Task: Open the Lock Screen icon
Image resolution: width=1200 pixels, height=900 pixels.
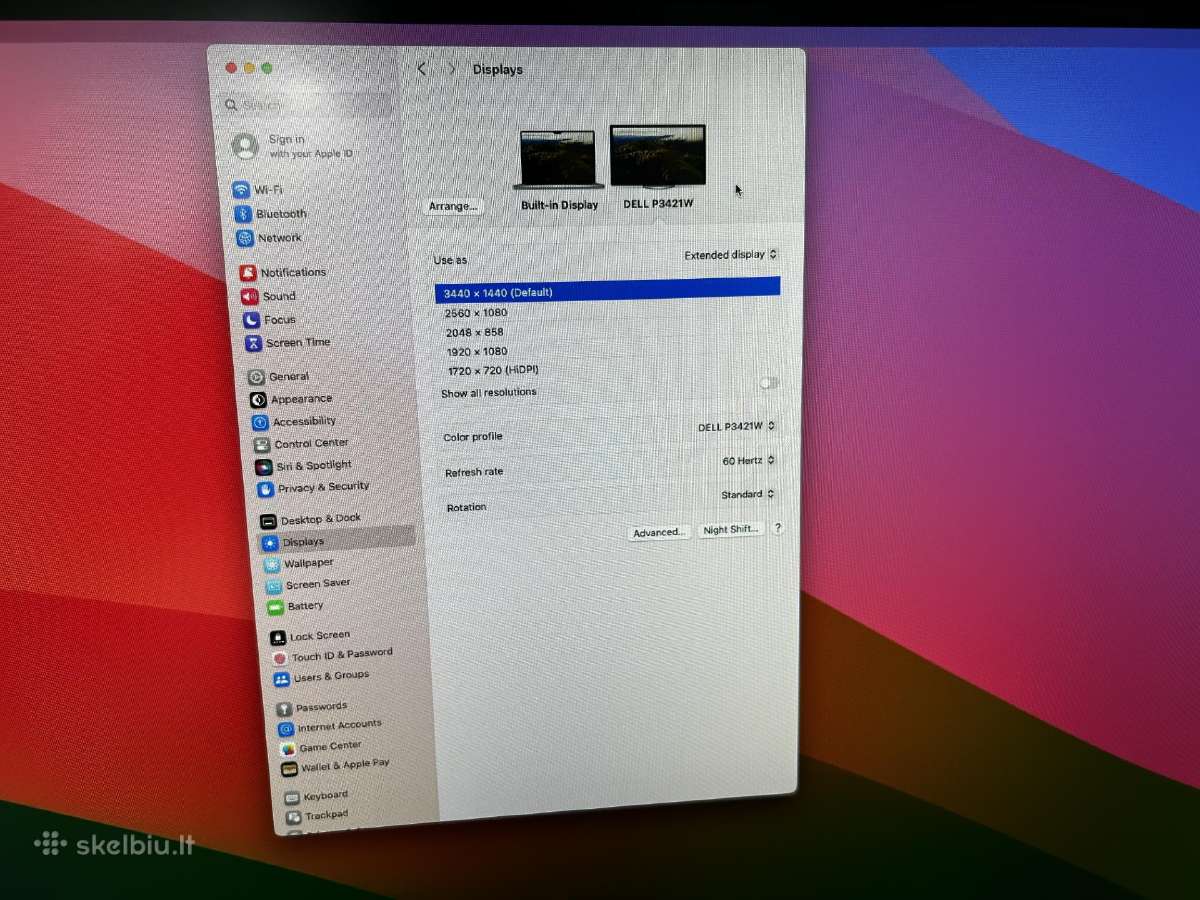Action: (x=277, y=638)
